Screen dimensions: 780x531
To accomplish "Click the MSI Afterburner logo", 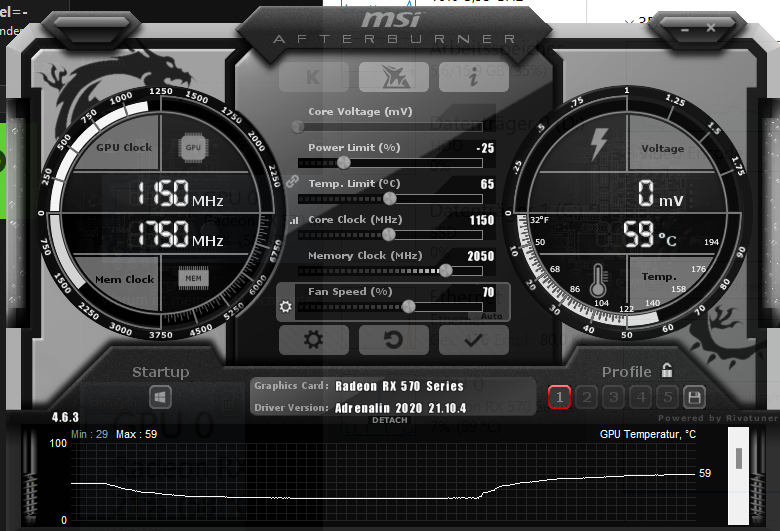I will coord(393,28).
